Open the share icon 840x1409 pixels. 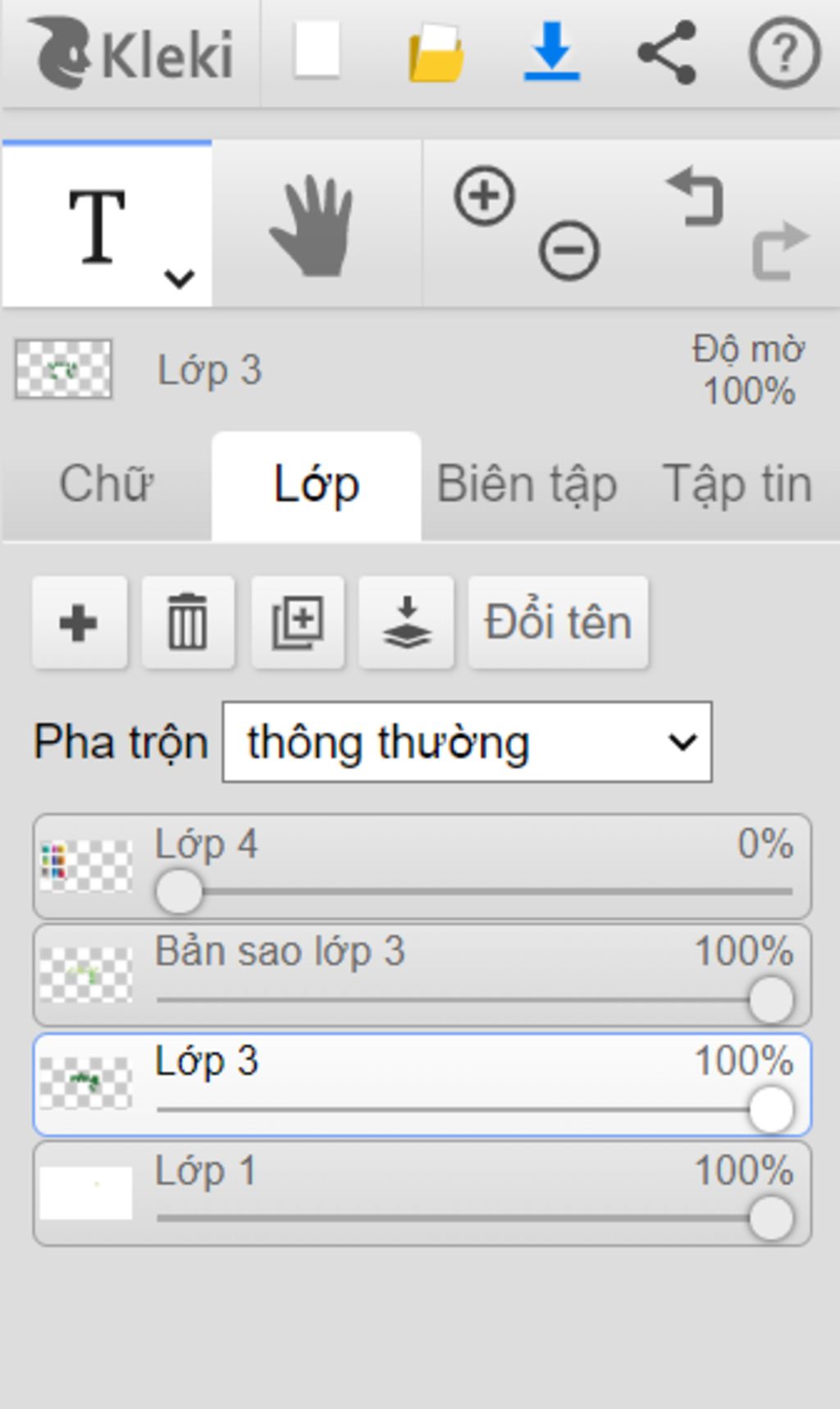667,53
